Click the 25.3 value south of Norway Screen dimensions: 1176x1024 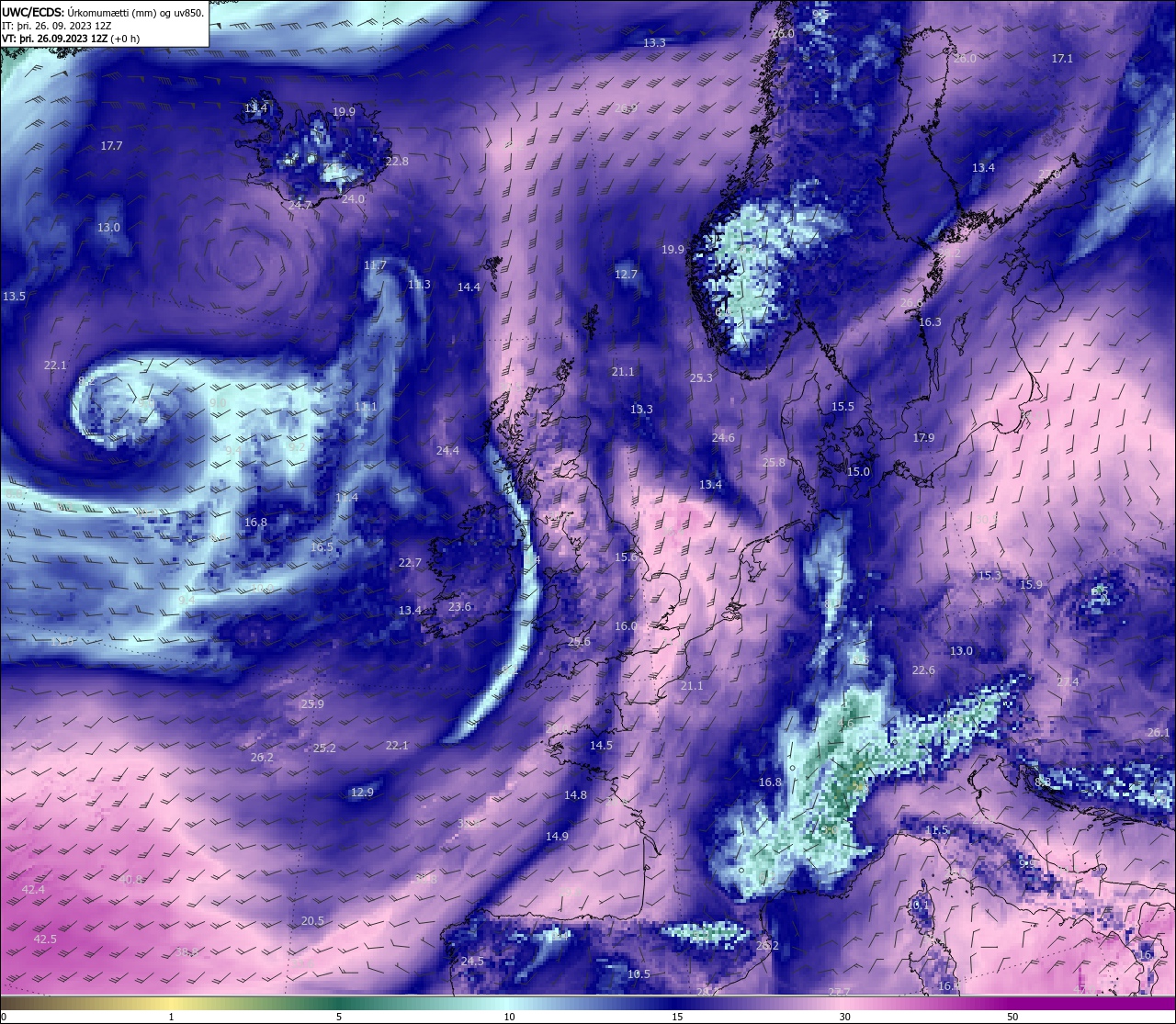point(701,377)
